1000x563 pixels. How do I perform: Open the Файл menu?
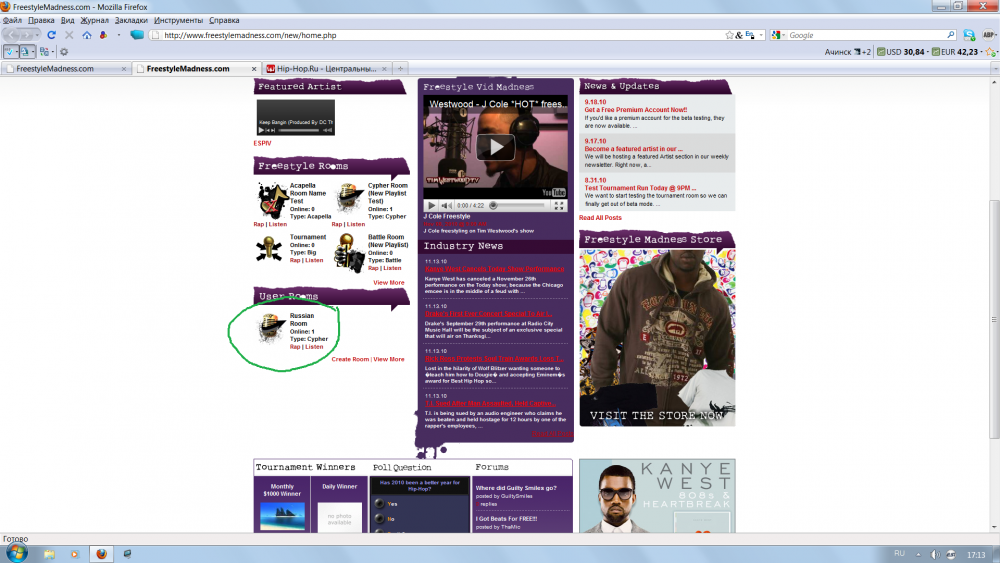pyautogui.click(x=12, y=20)
